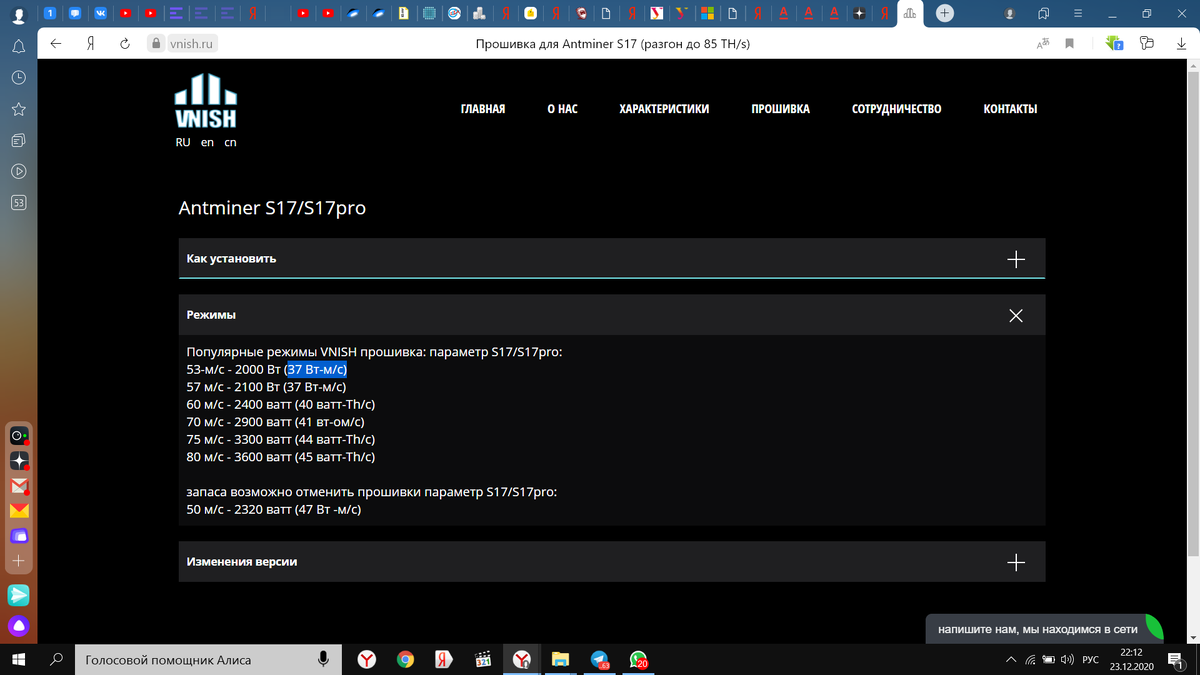The image size is (1200, 675).
Task: Click the scrollbar down arrow
Action: (1192, 638)
